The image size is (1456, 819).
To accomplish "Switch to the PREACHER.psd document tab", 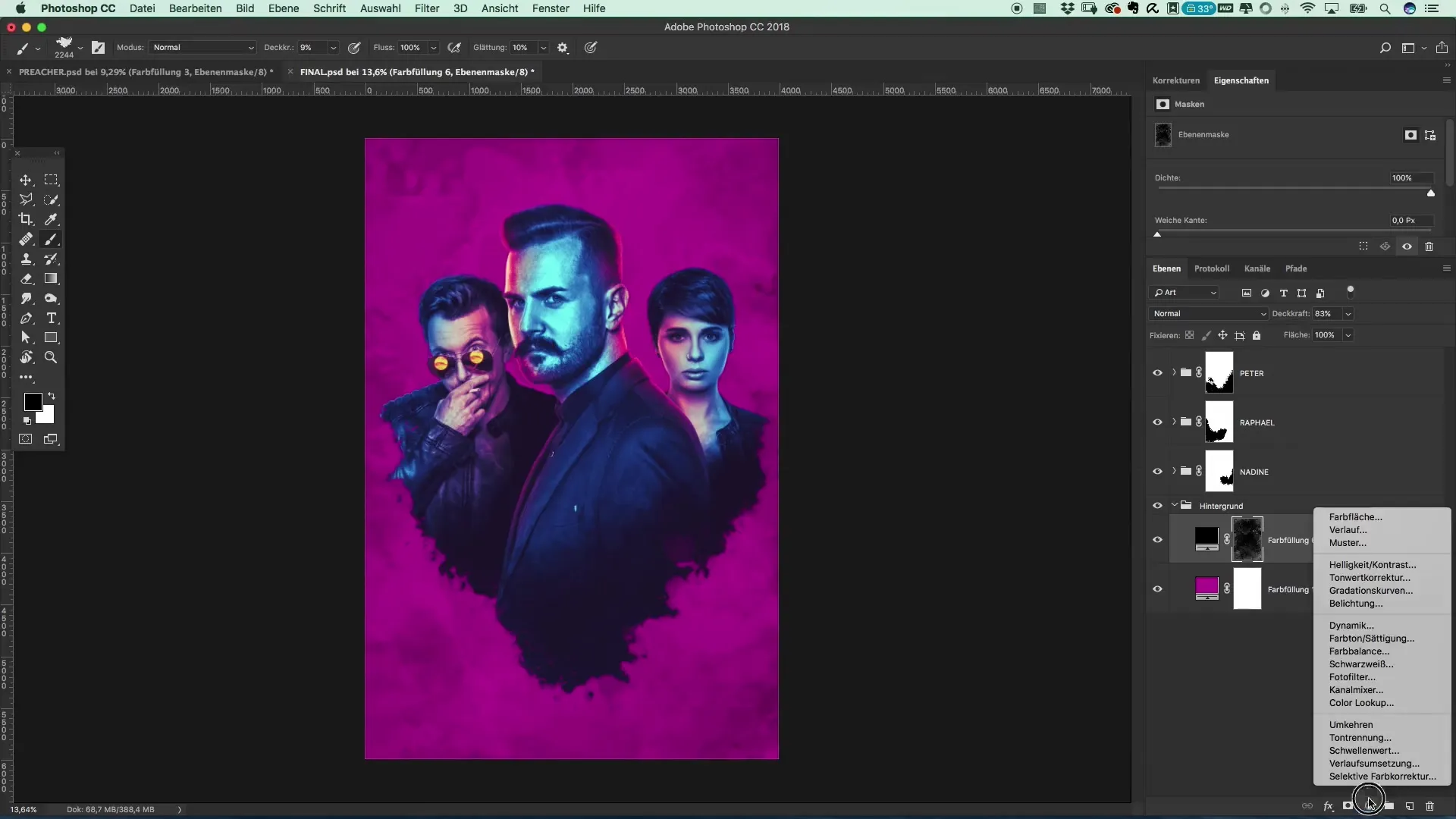I will [146, 72].
